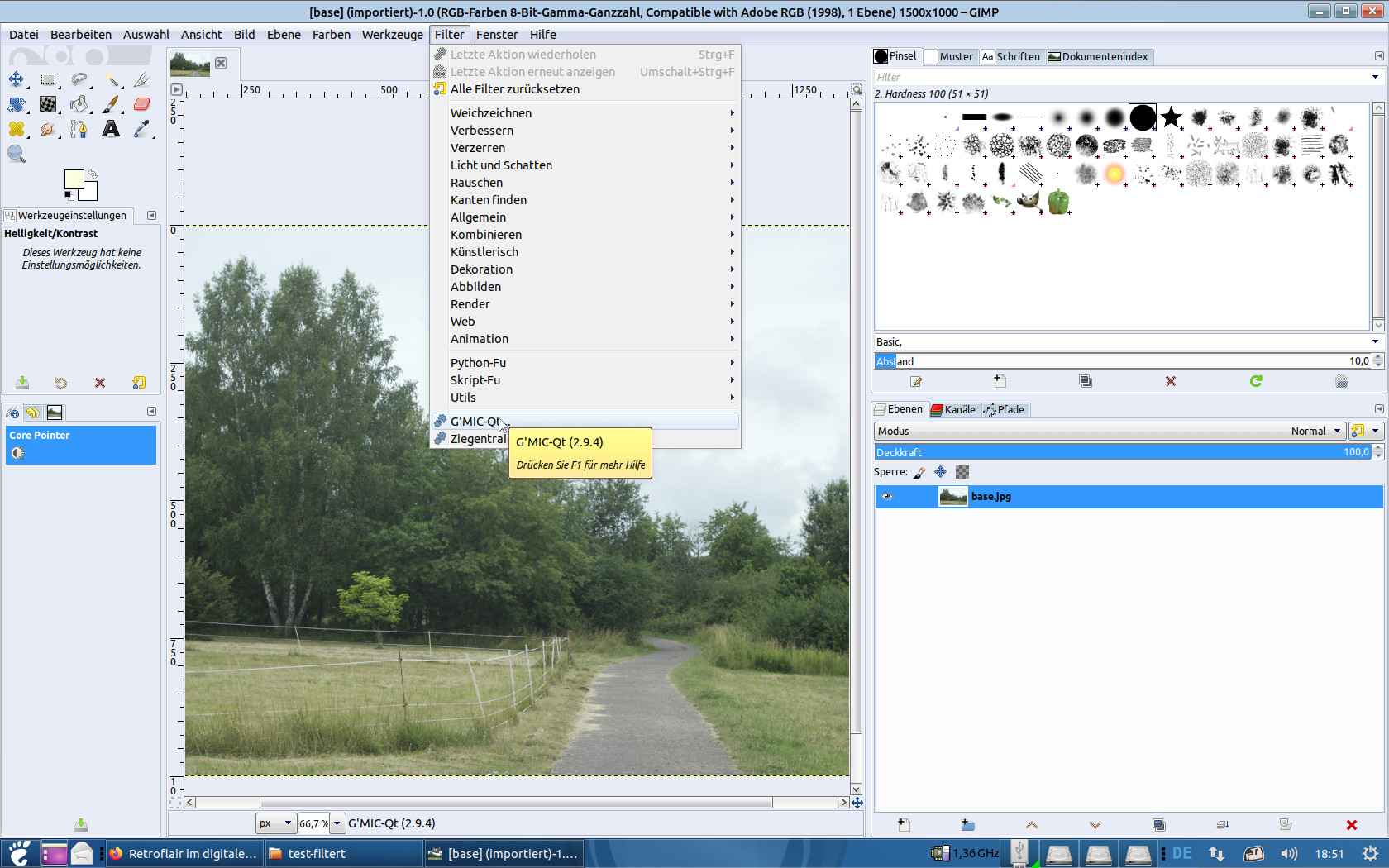Screen dimensions: 1389x868
Task: Open the G'MIC-Qt filter entry
Action: click(585, 422)
